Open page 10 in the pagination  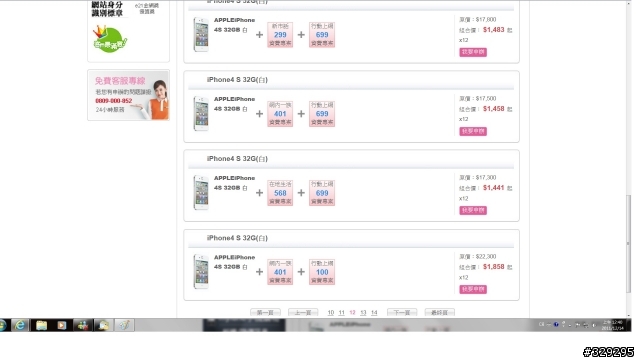tap(331, 313)
